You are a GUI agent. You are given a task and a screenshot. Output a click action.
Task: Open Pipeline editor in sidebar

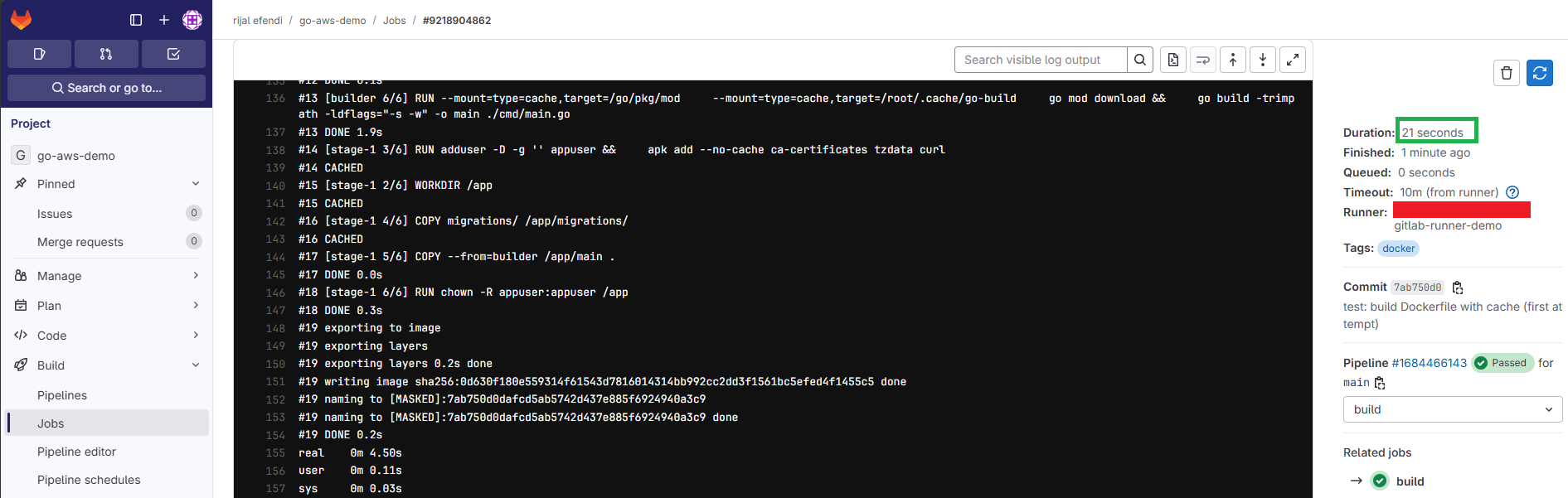tap(76, 452)
